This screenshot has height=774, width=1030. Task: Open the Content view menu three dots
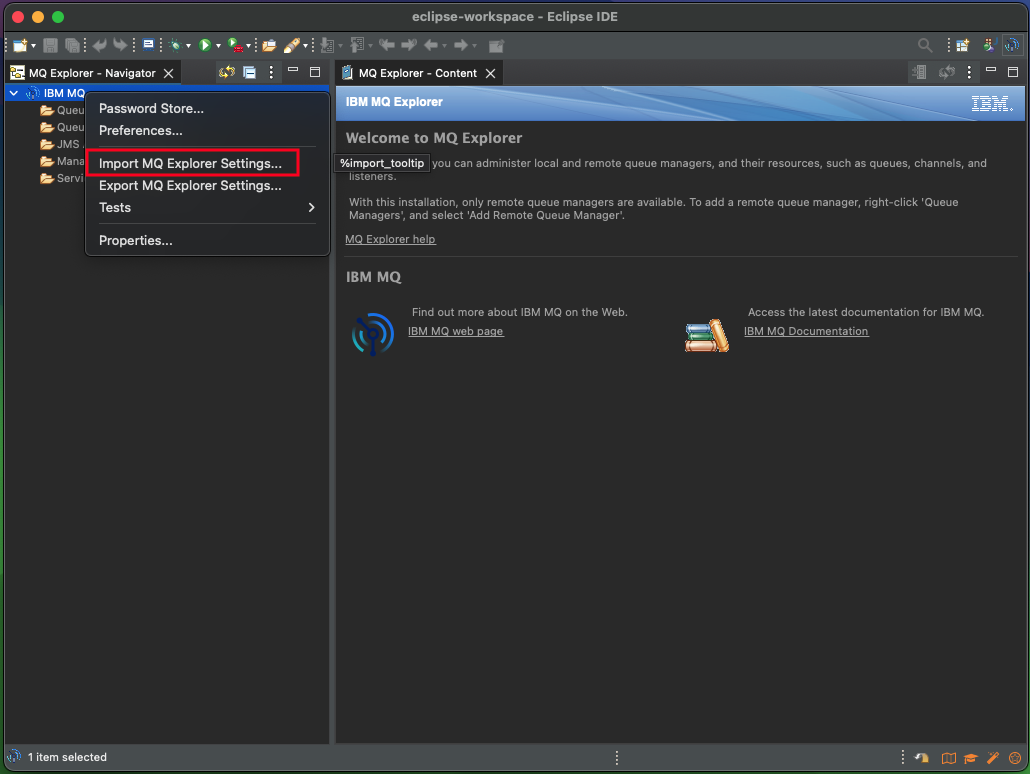click(x=969, y=72)
